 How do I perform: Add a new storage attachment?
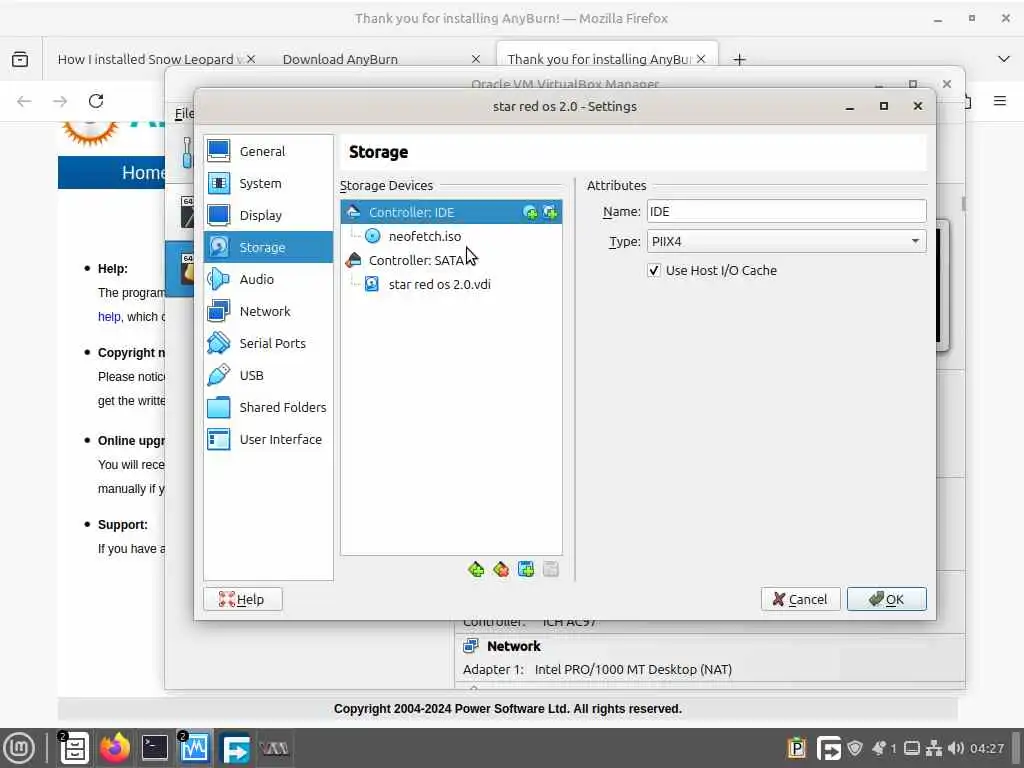point(526,569)
